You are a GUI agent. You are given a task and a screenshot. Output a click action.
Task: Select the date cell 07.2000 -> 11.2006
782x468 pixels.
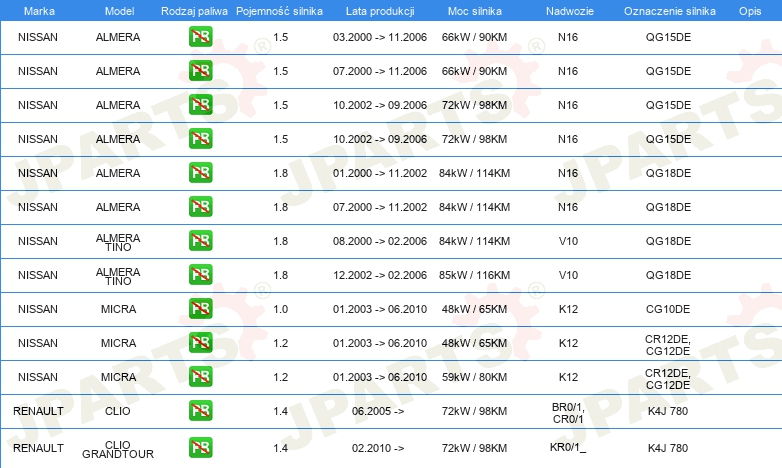coord(380,71)
